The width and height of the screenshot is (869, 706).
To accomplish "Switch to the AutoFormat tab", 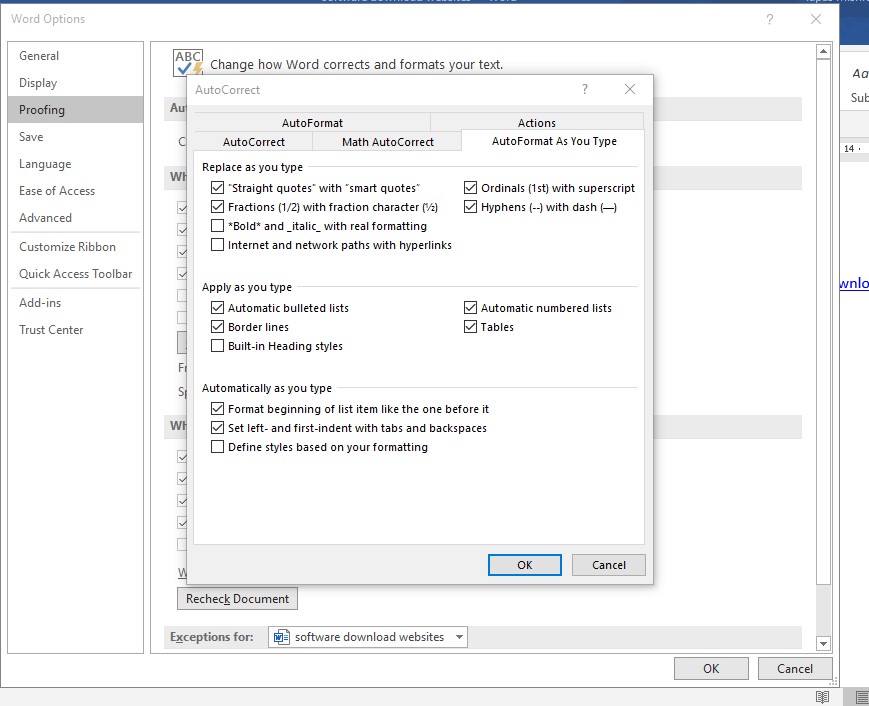I will point(312,122).
